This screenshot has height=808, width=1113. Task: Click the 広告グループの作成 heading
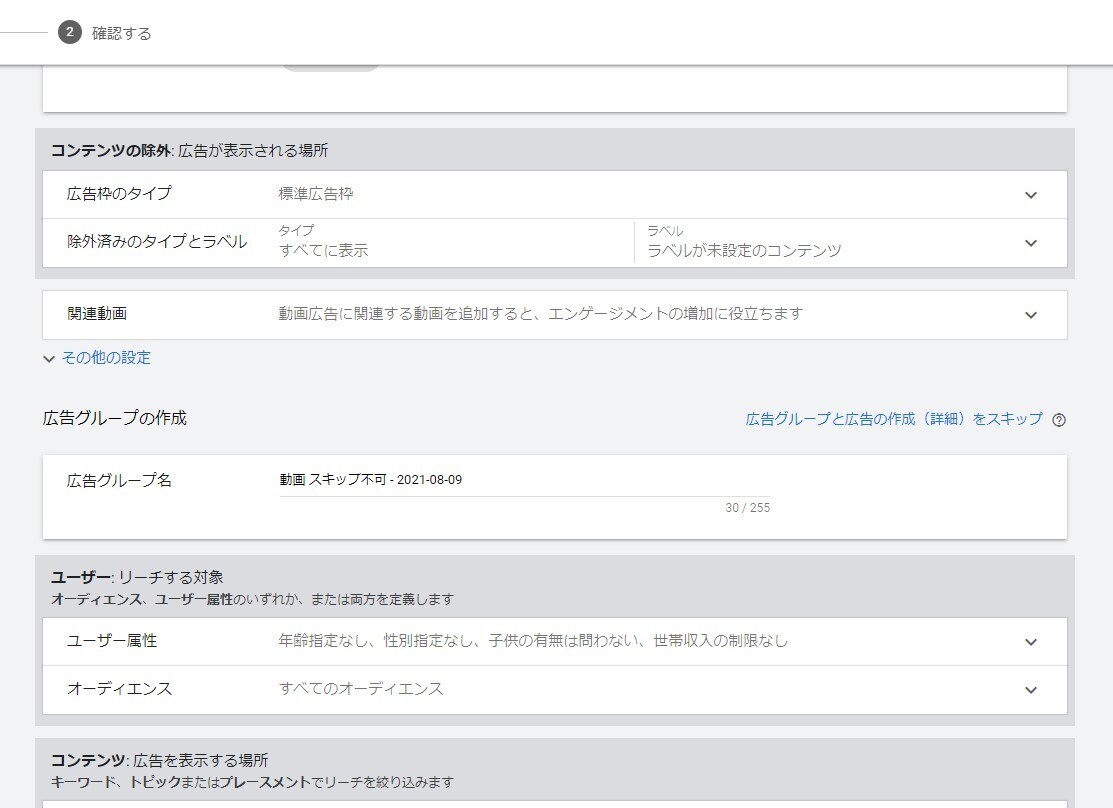click(114, 417)
